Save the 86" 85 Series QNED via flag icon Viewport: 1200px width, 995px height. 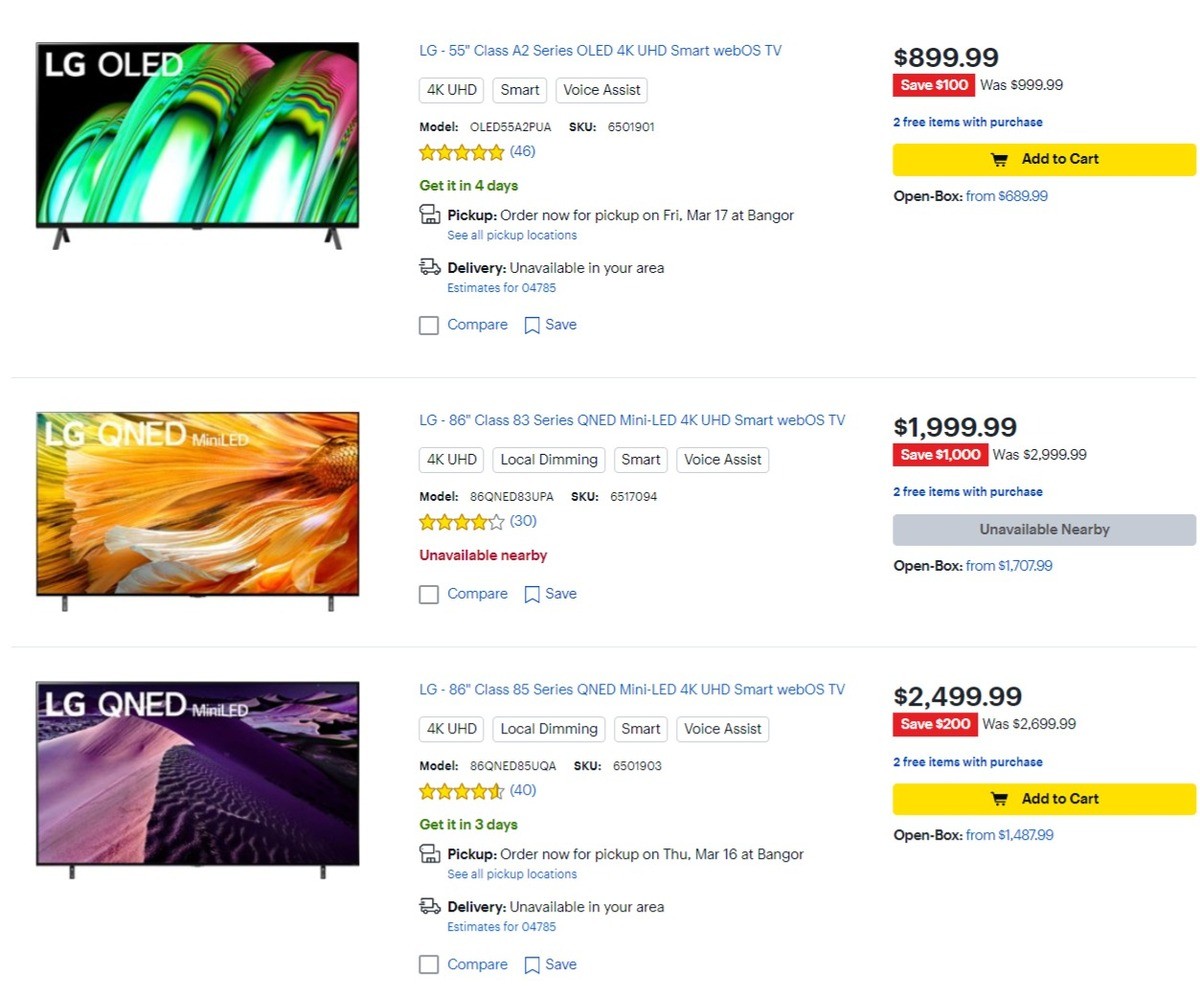532,964
